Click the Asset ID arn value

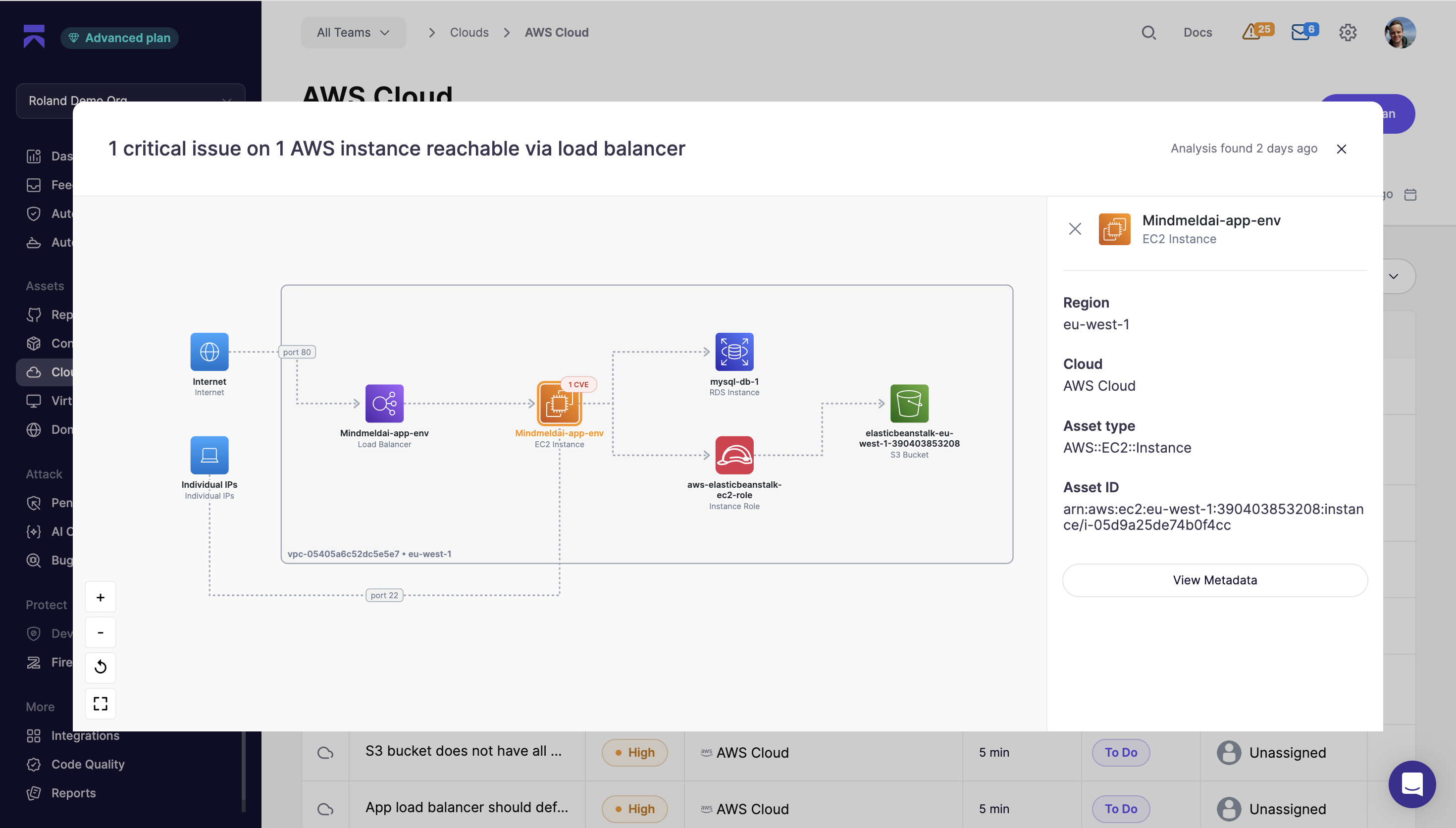tap(1213, 517)
